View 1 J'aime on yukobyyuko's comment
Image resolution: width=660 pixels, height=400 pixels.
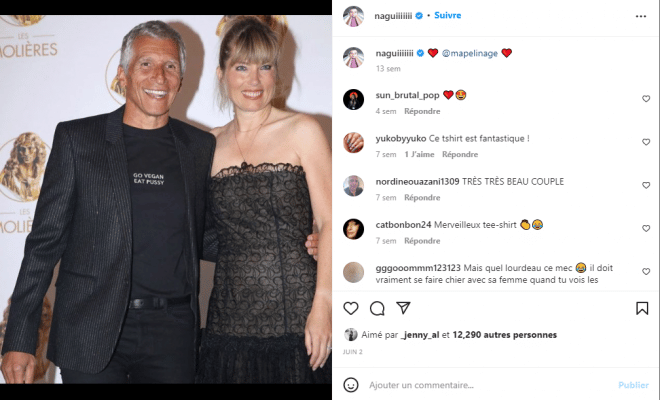pyautogui.click(x=419, y=155)
